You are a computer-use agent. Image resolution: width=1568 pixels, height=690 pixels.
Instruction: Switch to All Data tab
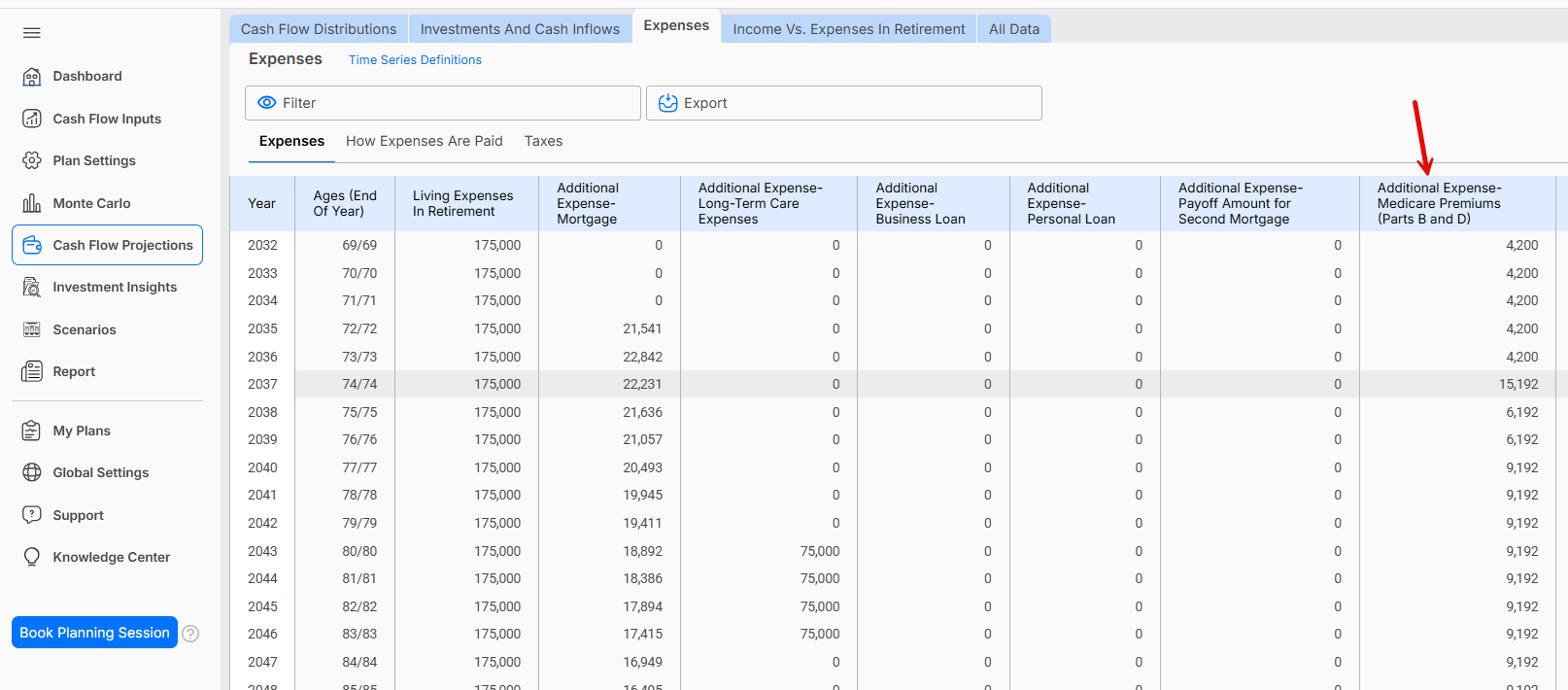point(1014,29)
